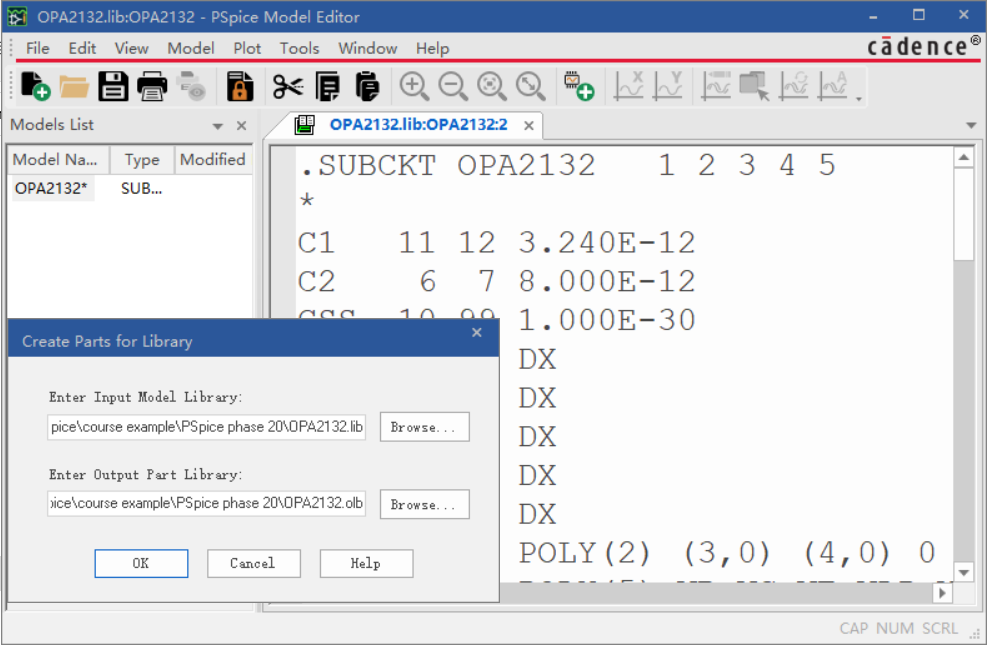This screenshot has width=987, height=645.
Task: Click the horizontal scroll right arrow
Action: 942,593
